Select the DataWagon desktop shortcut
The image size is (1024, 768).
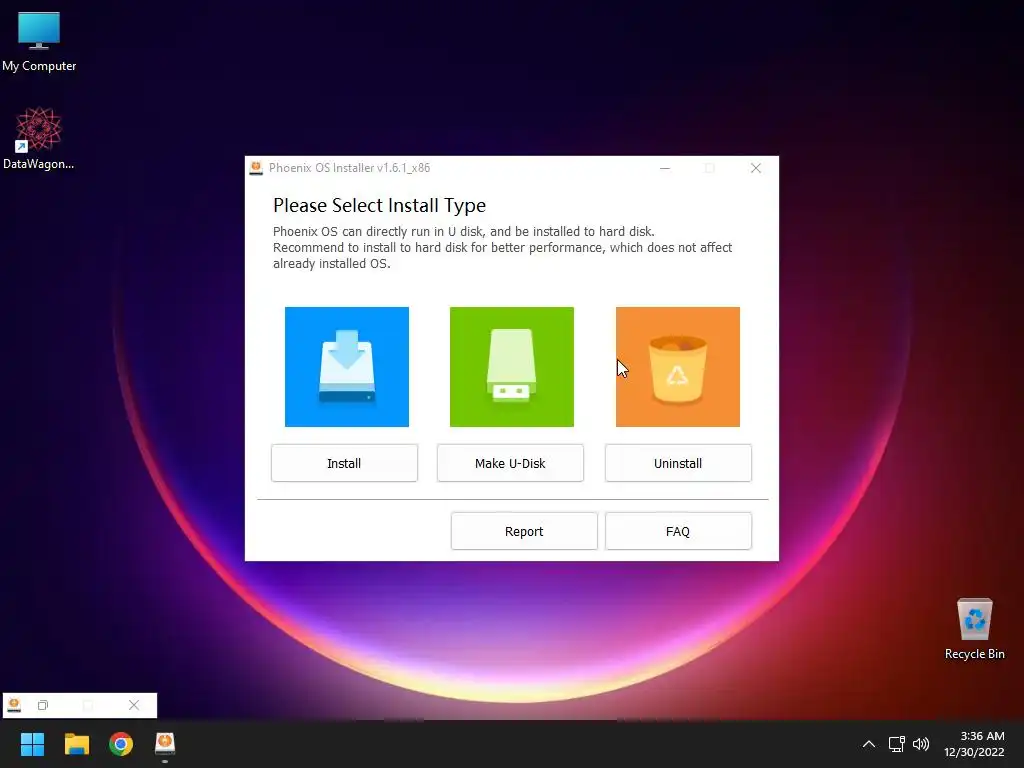[x=39, y=138]
